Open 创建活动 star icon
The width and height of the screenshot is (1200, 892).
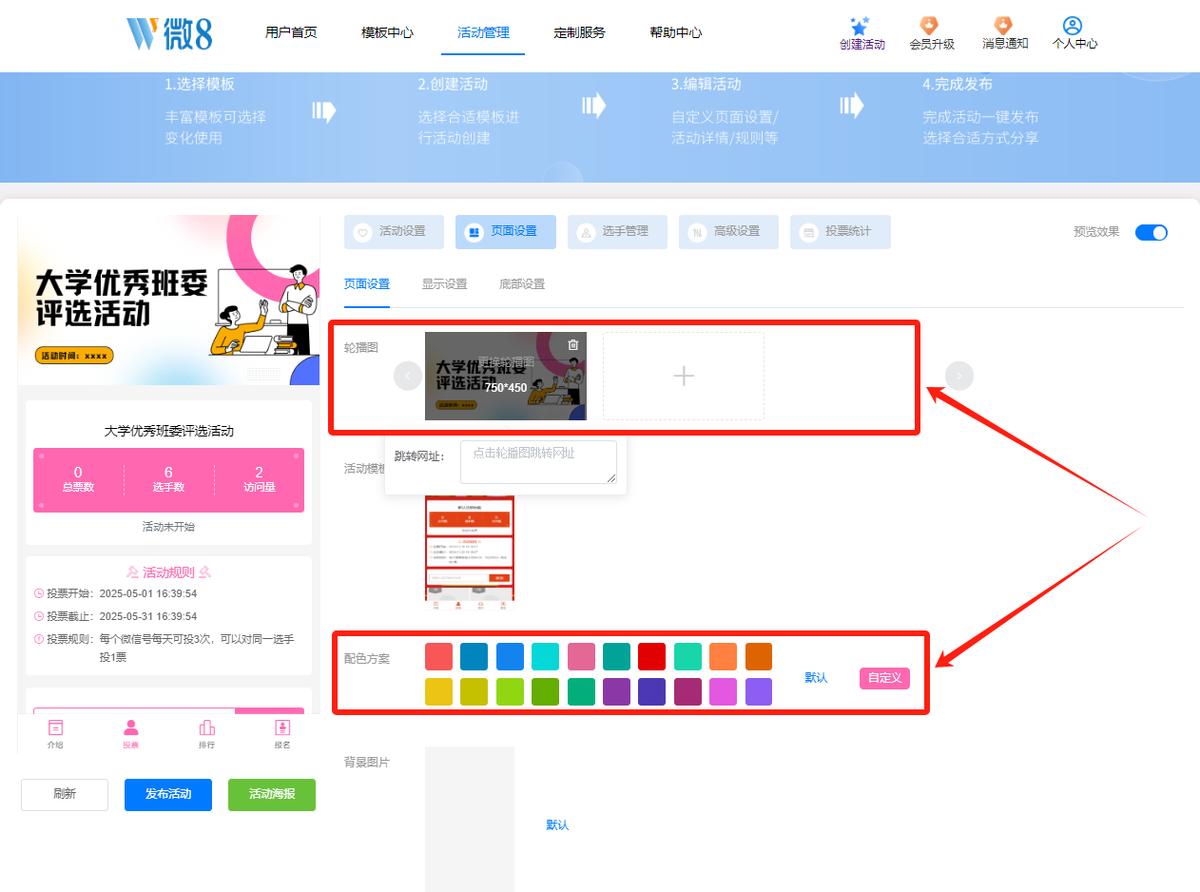click(x=861, y=26)
